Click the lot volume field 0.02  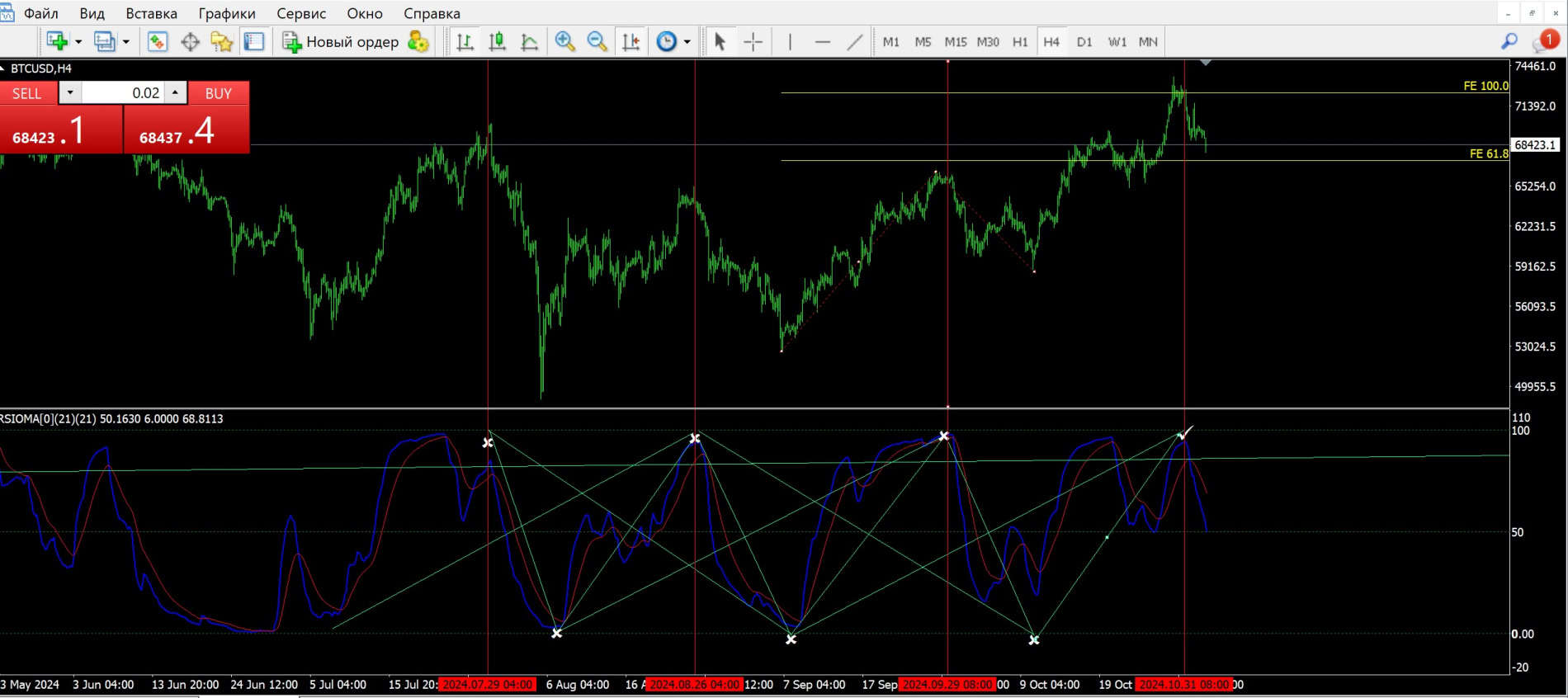122,93
